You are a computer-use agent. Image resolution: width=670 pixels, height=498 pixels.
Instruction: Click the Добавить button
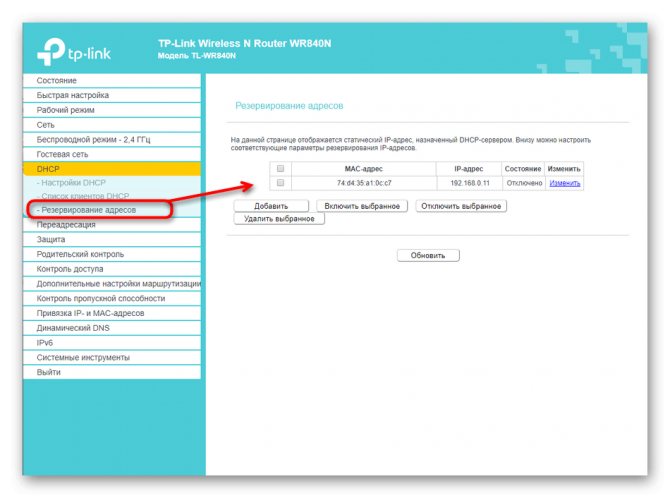coord(271,206)
